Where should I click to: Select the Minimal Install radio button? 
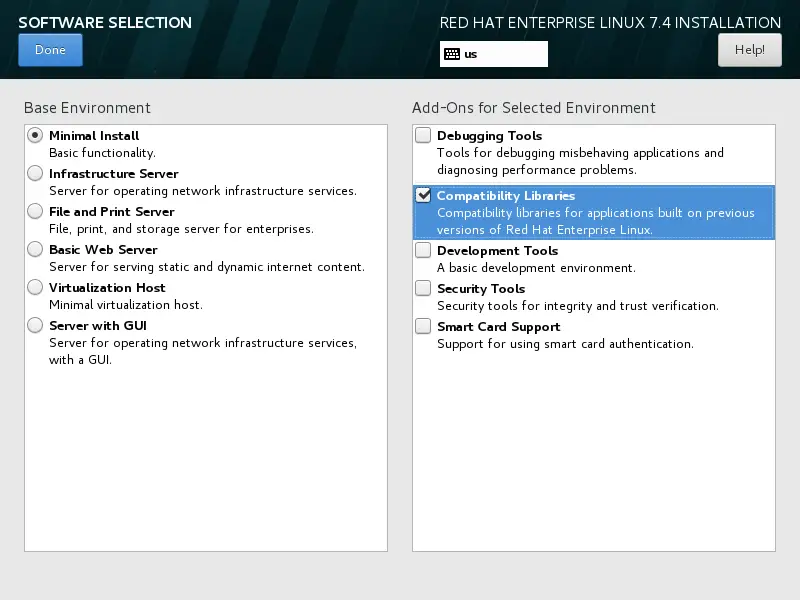click(35, 135)
